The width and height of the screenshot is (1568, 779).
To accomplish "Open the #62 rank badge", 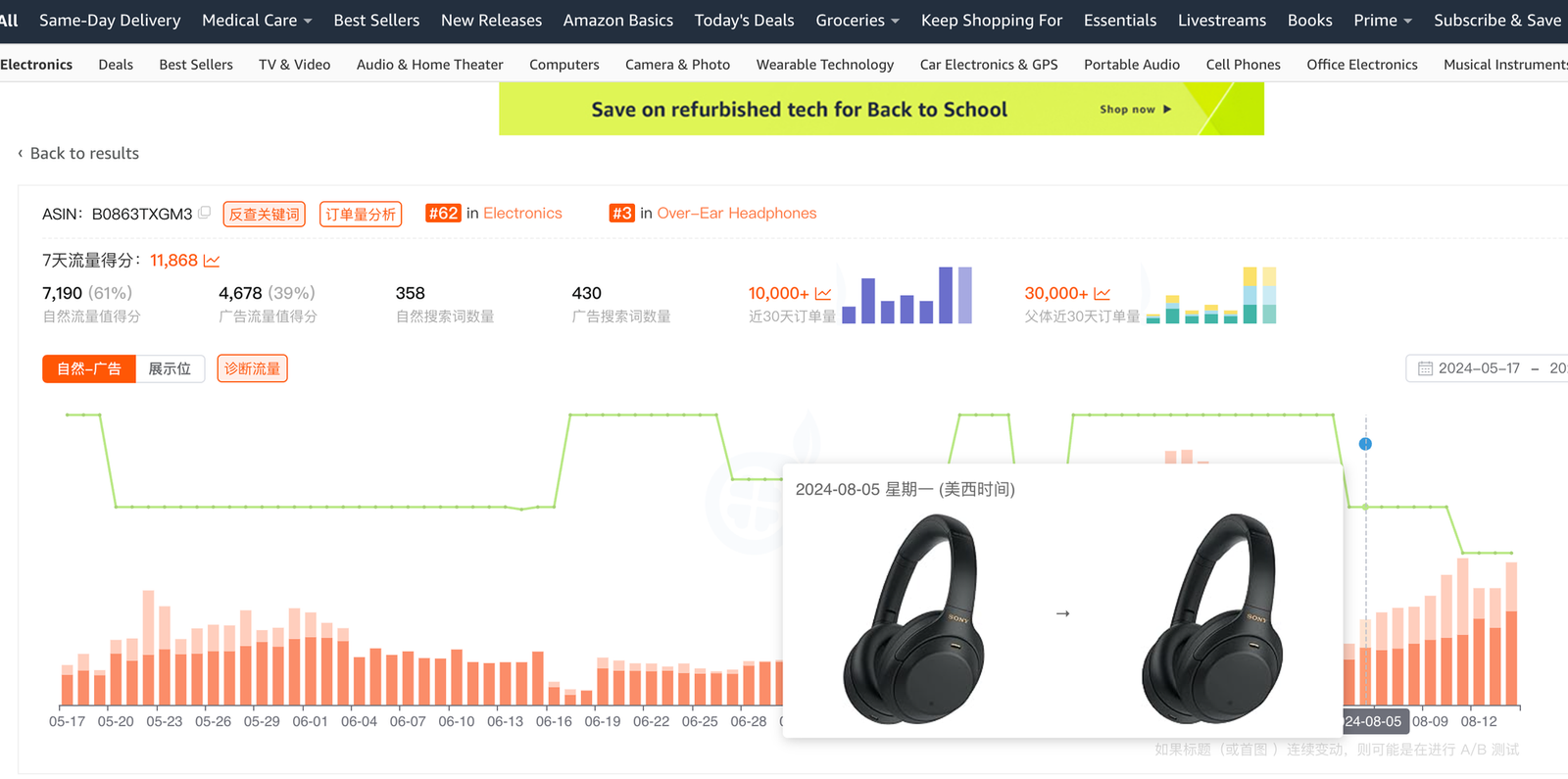I will tap(443, 213).
